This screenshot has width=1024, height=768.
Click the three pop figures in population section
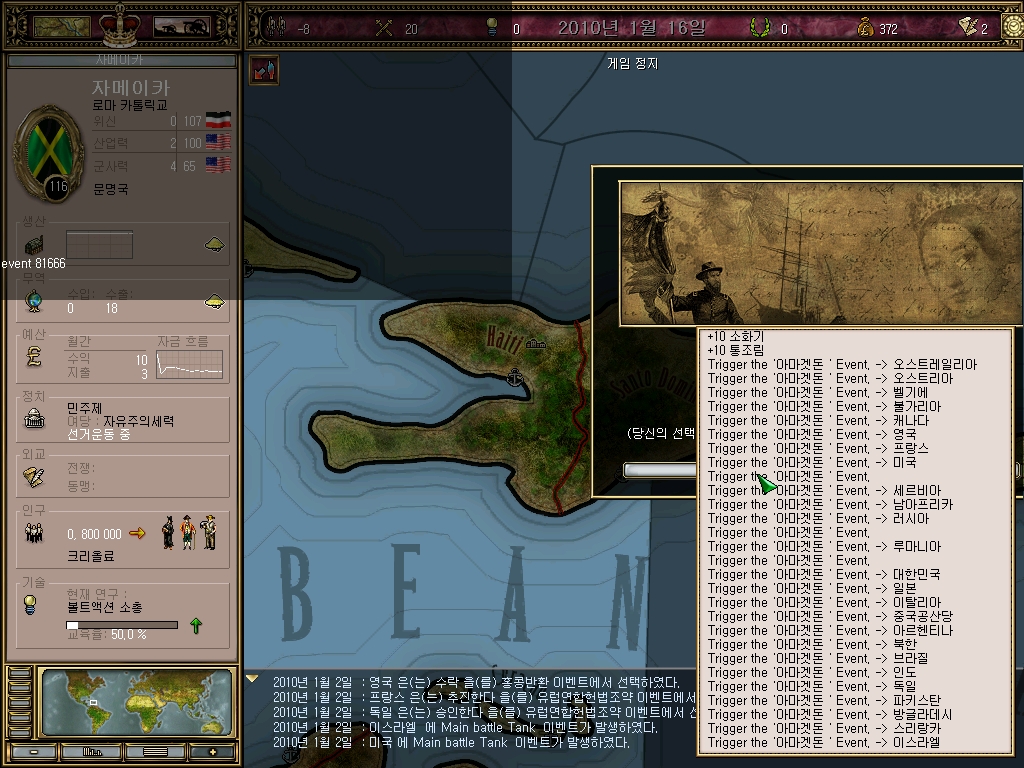coord(189,532)
